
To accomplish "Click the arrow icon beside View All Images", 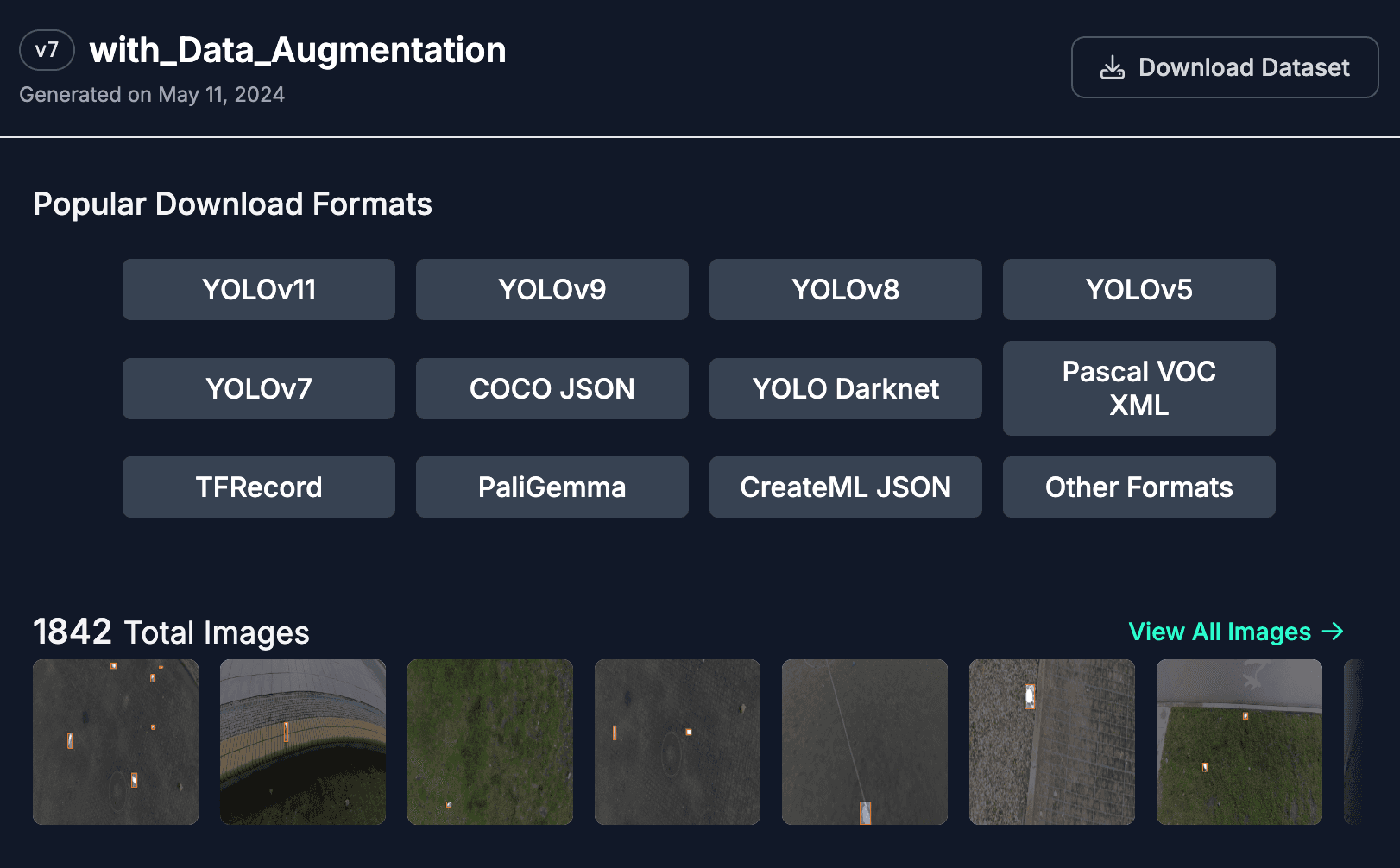I will point(1333,632).
